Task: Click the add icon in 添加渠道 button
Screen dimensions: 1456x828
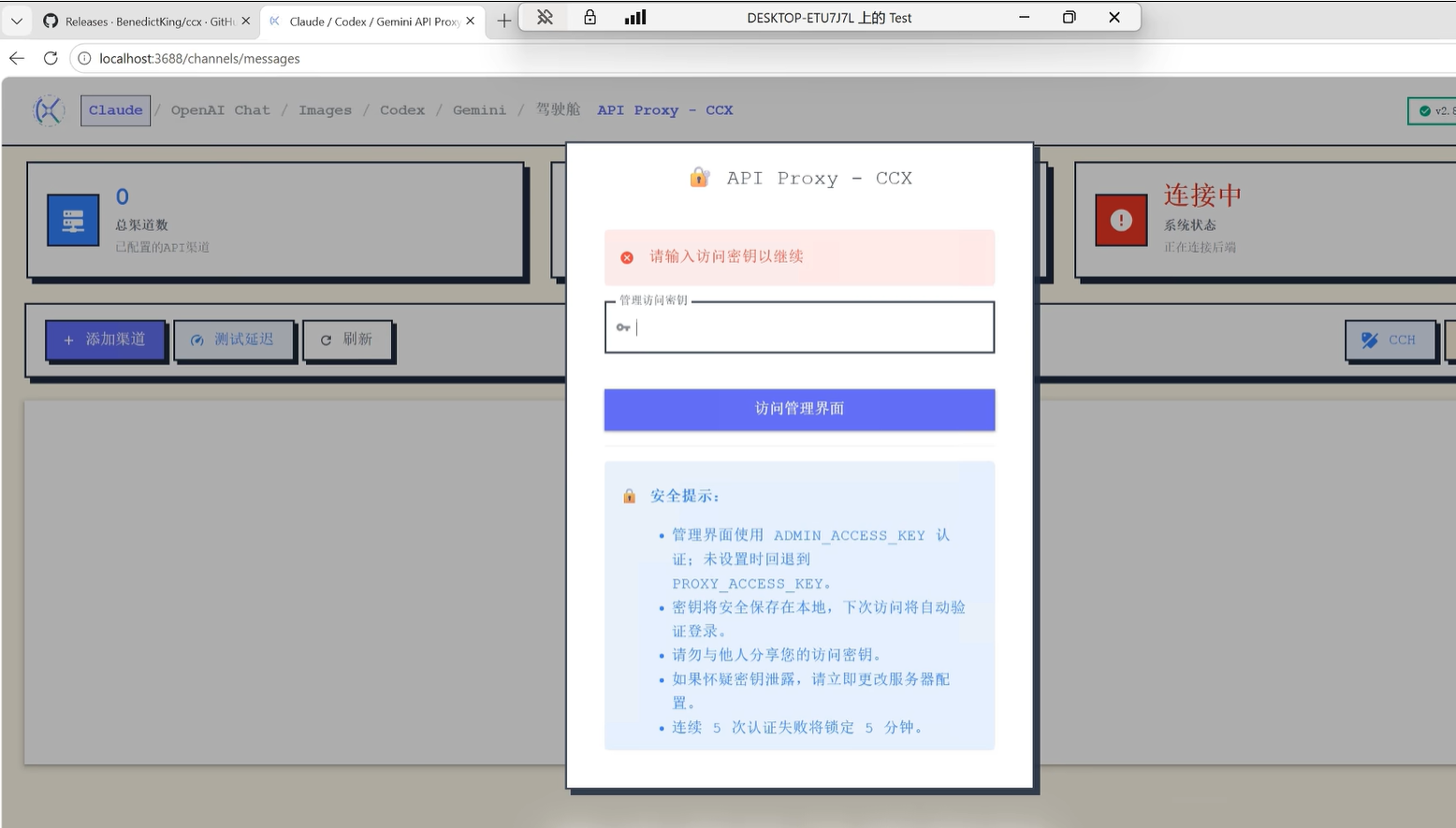Action: pos(68,341)
